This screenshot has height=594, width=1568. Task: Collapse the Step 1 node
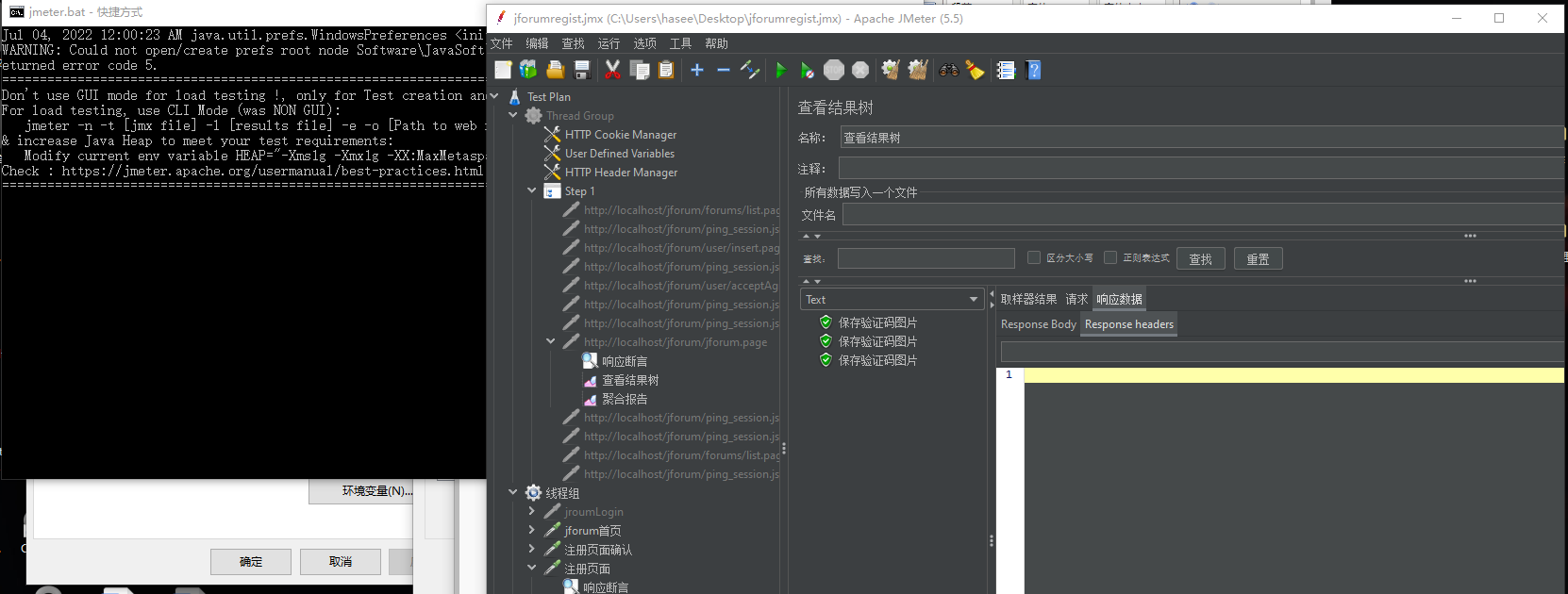coord(532,190)
